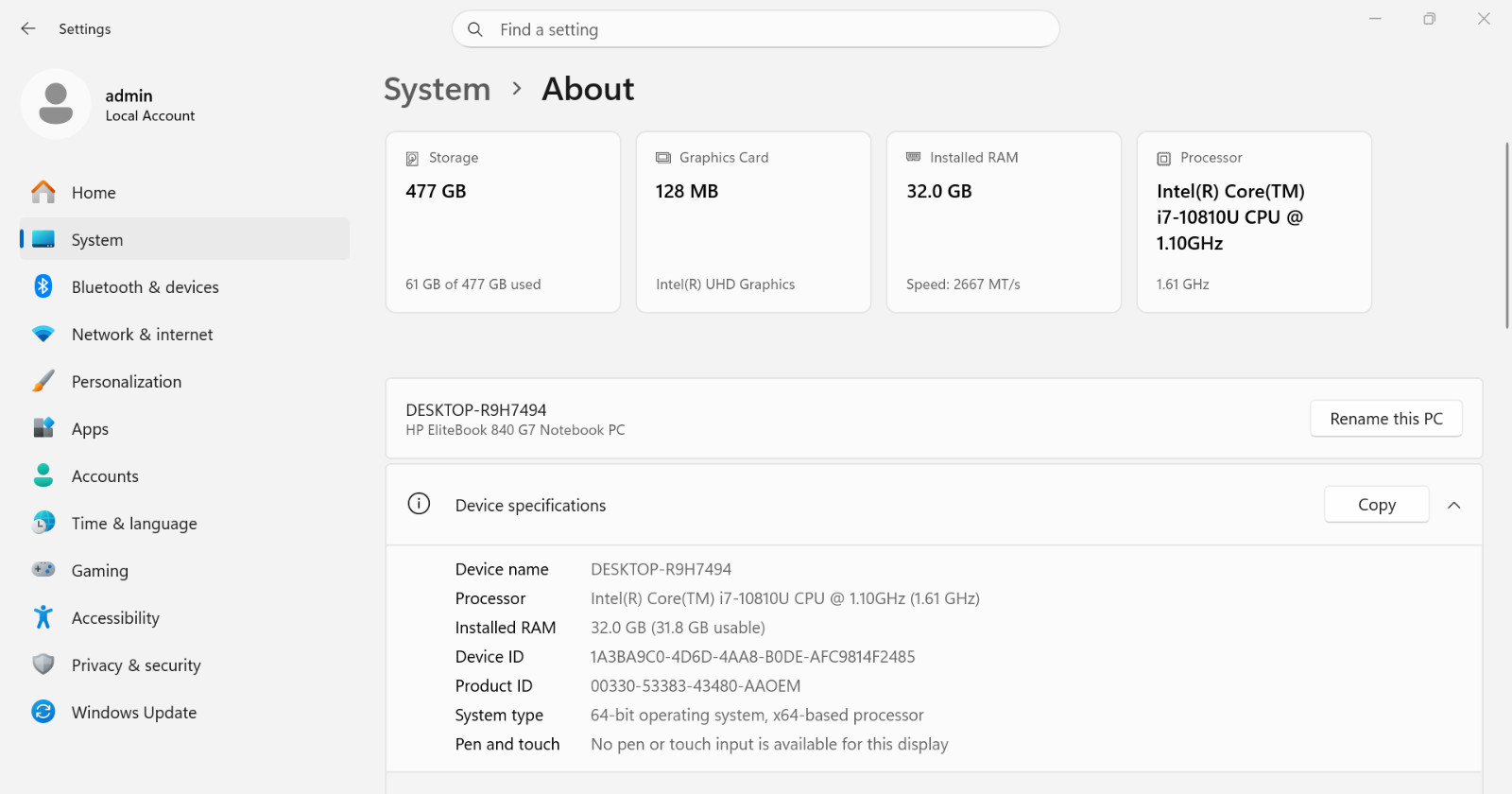Click the Gaming controller icon

pos(43,570)
